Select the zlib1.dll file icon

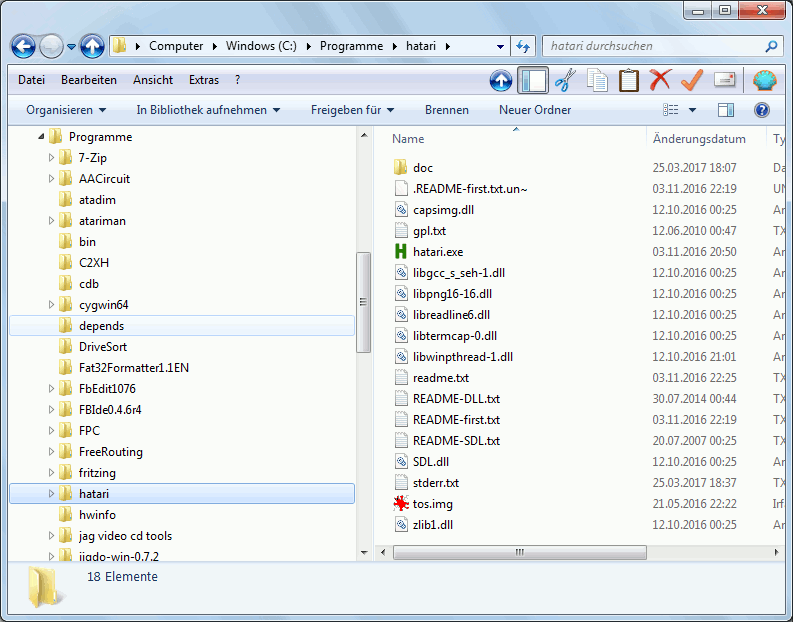(x=401, y=525)
